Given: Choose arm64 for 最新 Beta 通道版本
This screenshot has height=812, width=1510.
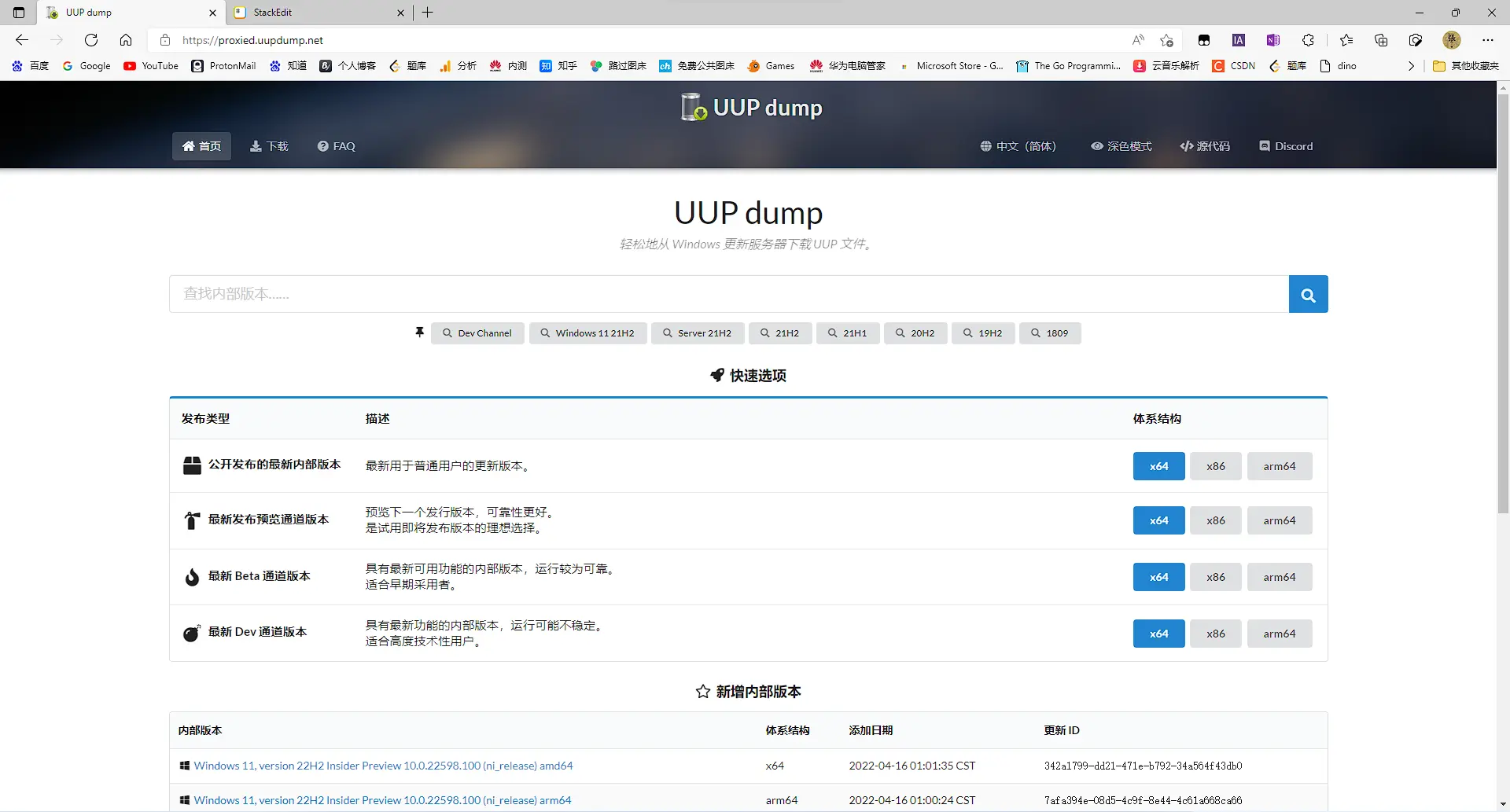Looking at the screenshot, I should (1280, 577).
